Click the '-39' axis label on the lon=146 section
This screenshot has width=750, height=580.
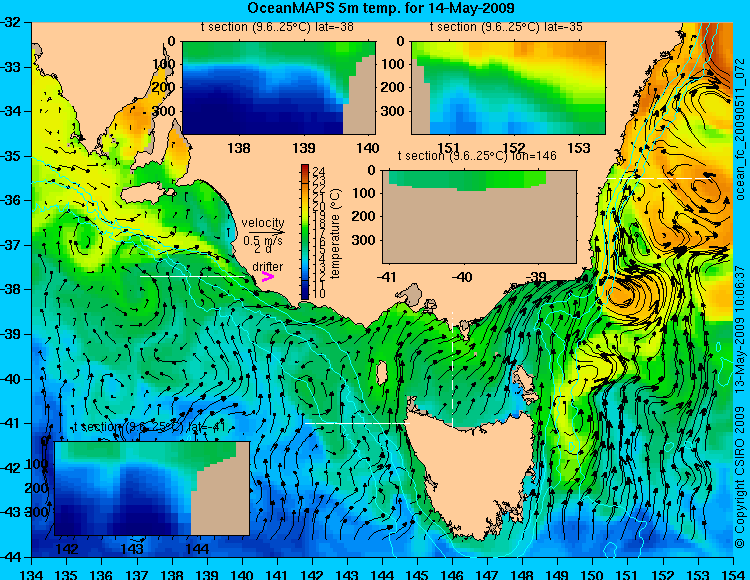click(x=537, y=276)
